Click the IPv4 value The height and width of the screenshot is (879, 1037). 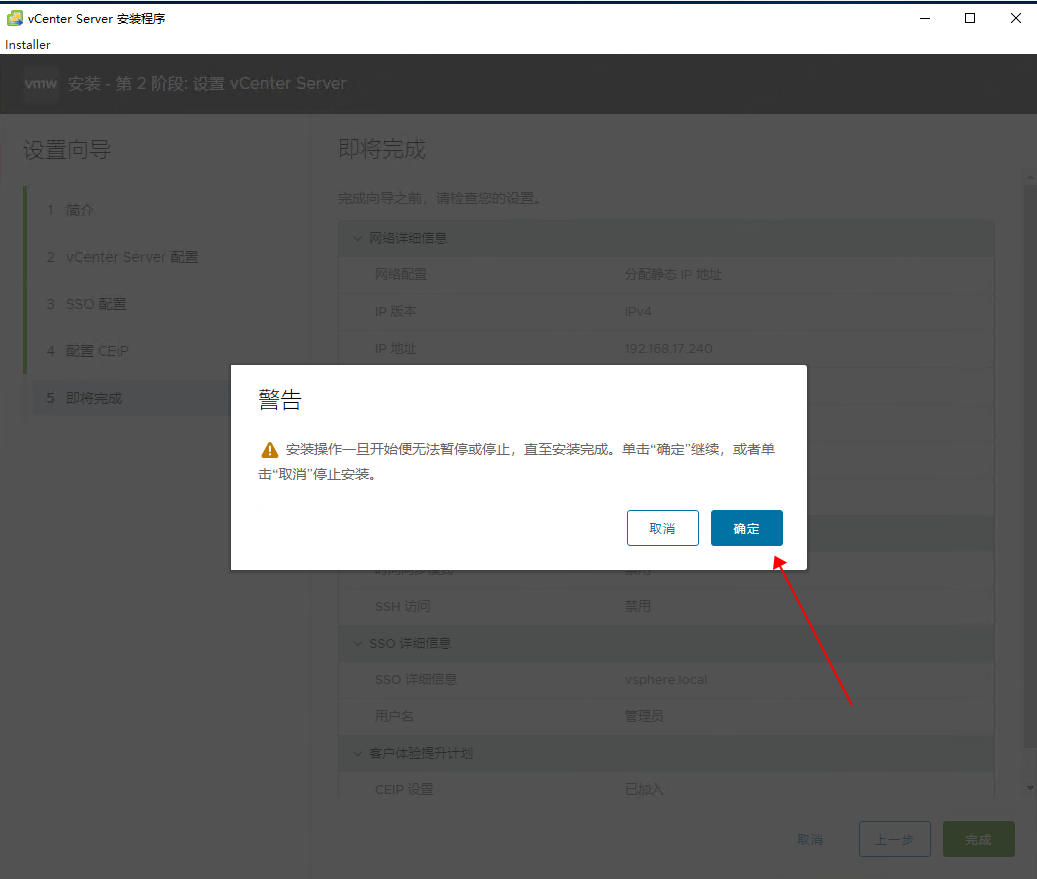[x=638, y=312]
